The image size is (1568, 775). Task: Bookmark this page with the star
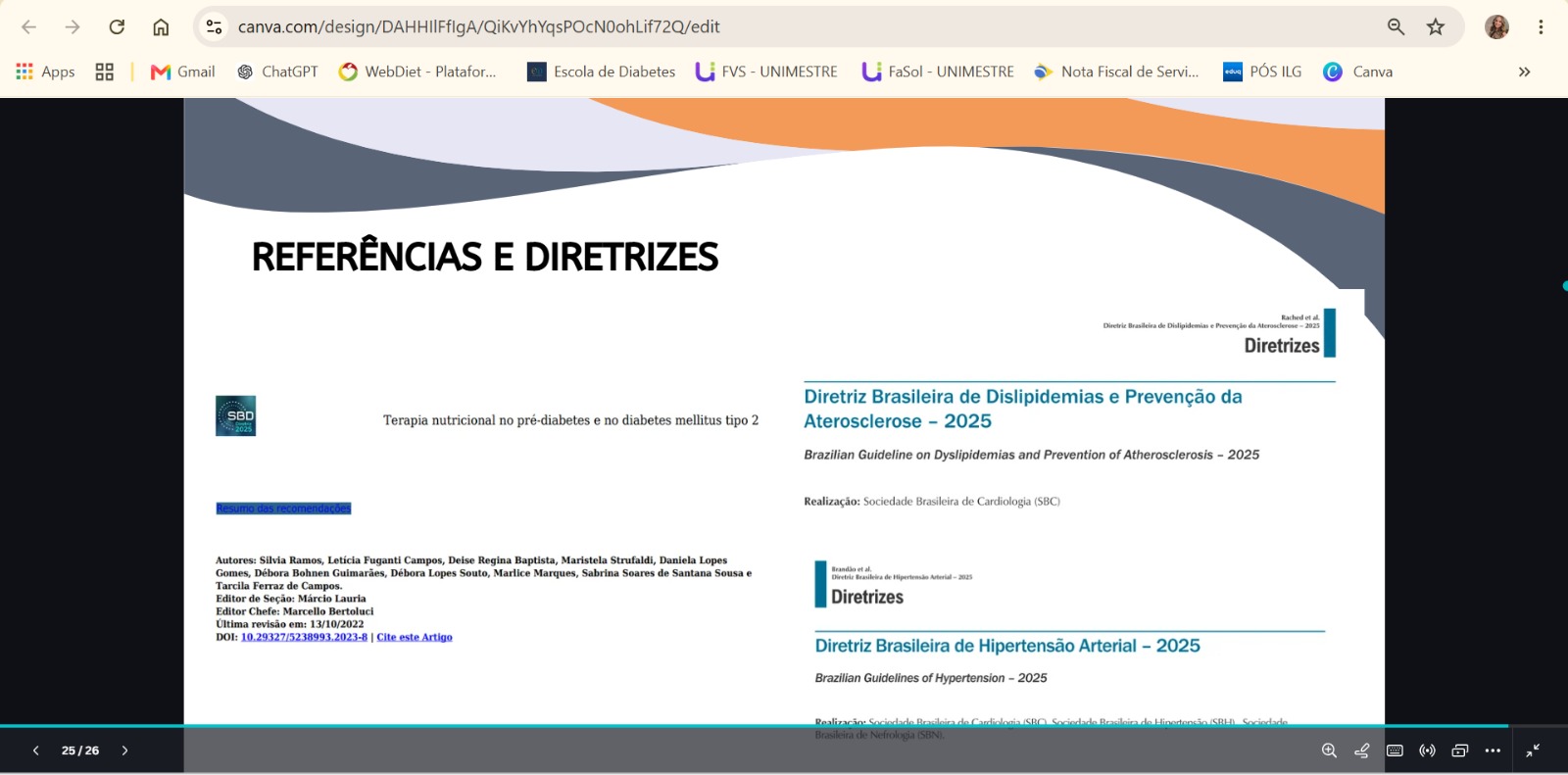click(x=1436, y=26)
